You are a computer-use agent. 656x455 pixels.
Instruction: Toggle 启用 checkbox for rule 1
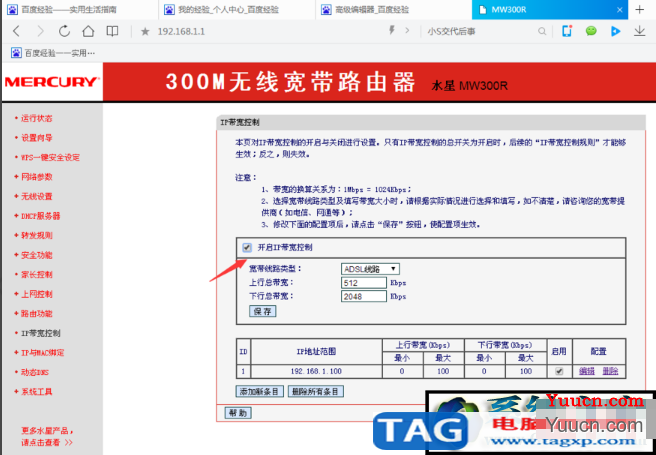[559, 371]
